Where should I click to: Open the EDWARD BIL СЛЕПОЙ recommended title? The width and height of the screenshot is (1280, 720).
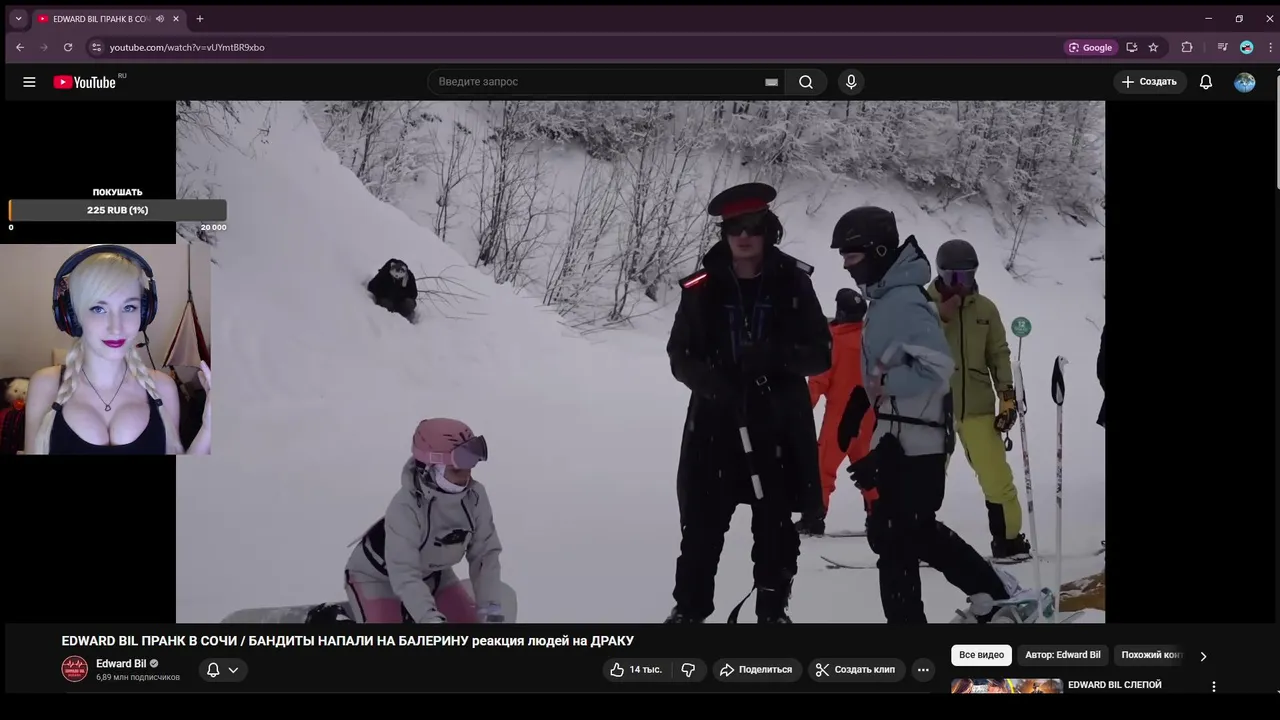click(x=1114, y=685)
